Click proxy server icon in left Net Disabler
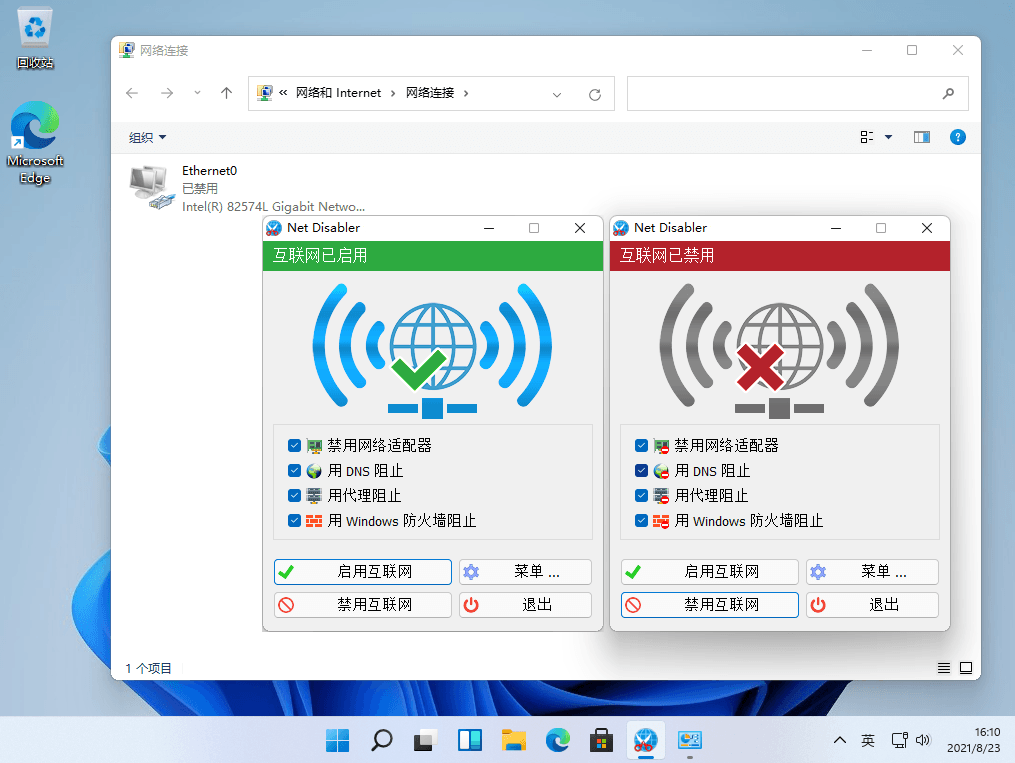Viewport: 1015px width, 763px height. 314,496
